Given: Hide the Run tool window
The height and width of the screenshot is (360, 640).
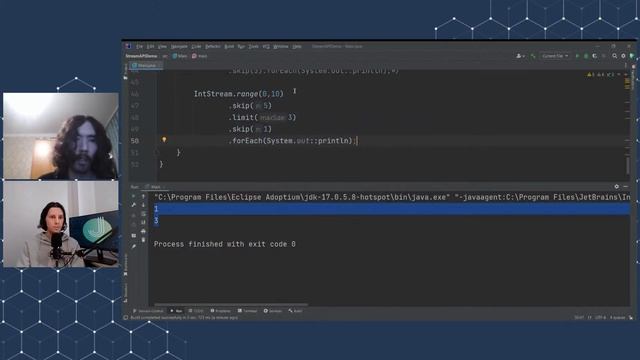Looking at the screenshot, I should [625, 187].
